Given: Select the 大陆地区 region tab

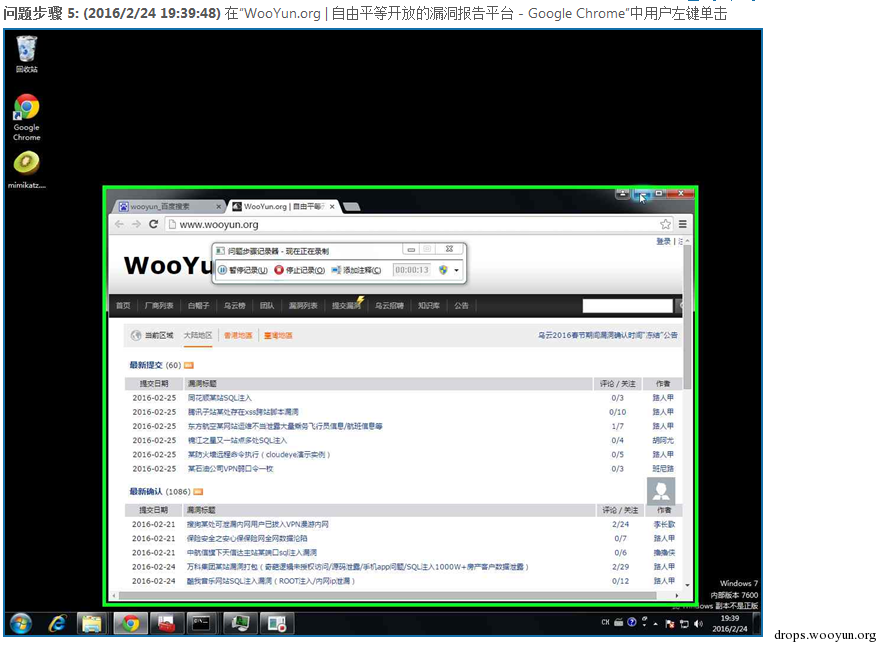Looking at the screenshot, I should (198, 336).
